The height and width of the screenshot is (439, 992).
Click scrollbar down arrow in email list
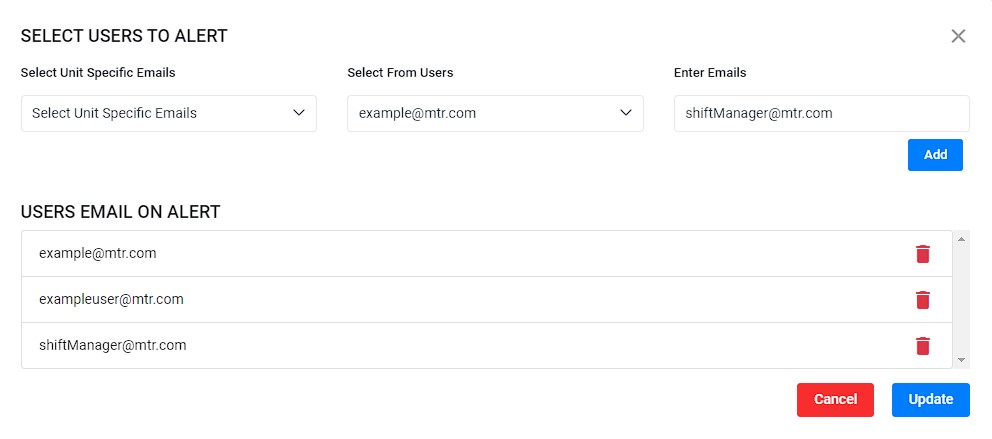click(x=961, y=360)
